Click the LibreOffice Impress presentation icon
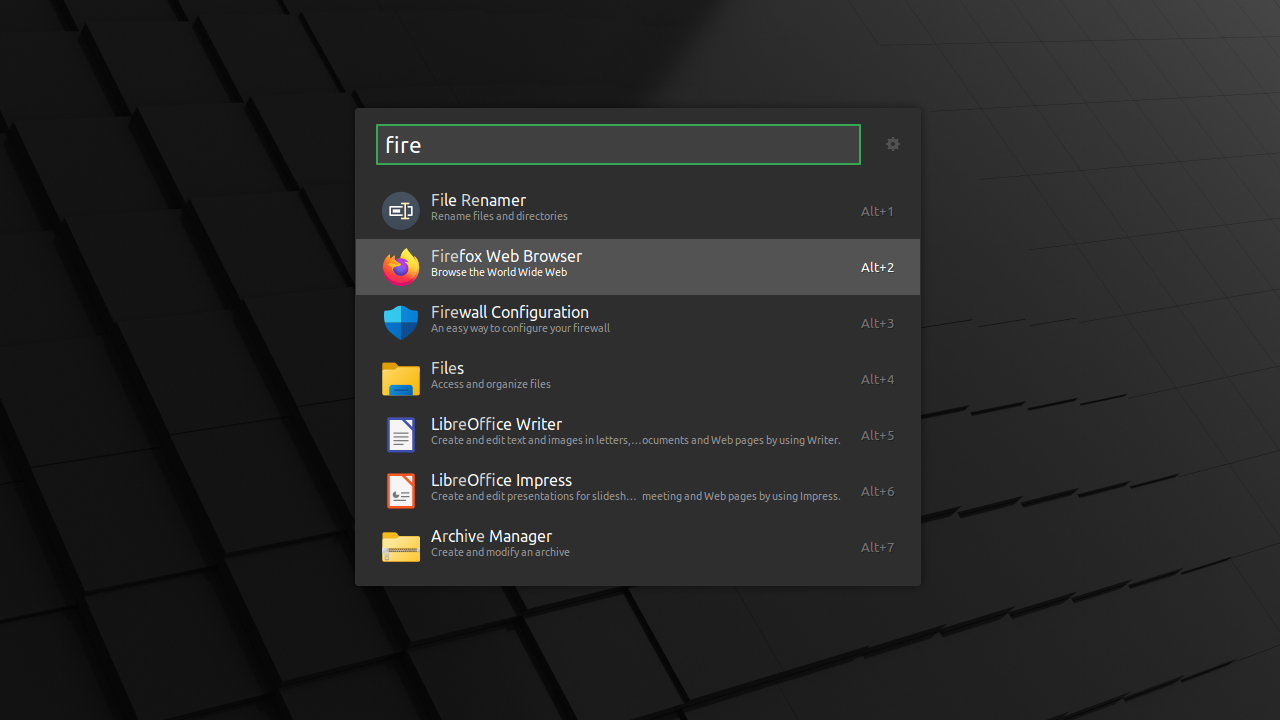This screenshot has height=720, width=1280. click(x=401, y=491)
